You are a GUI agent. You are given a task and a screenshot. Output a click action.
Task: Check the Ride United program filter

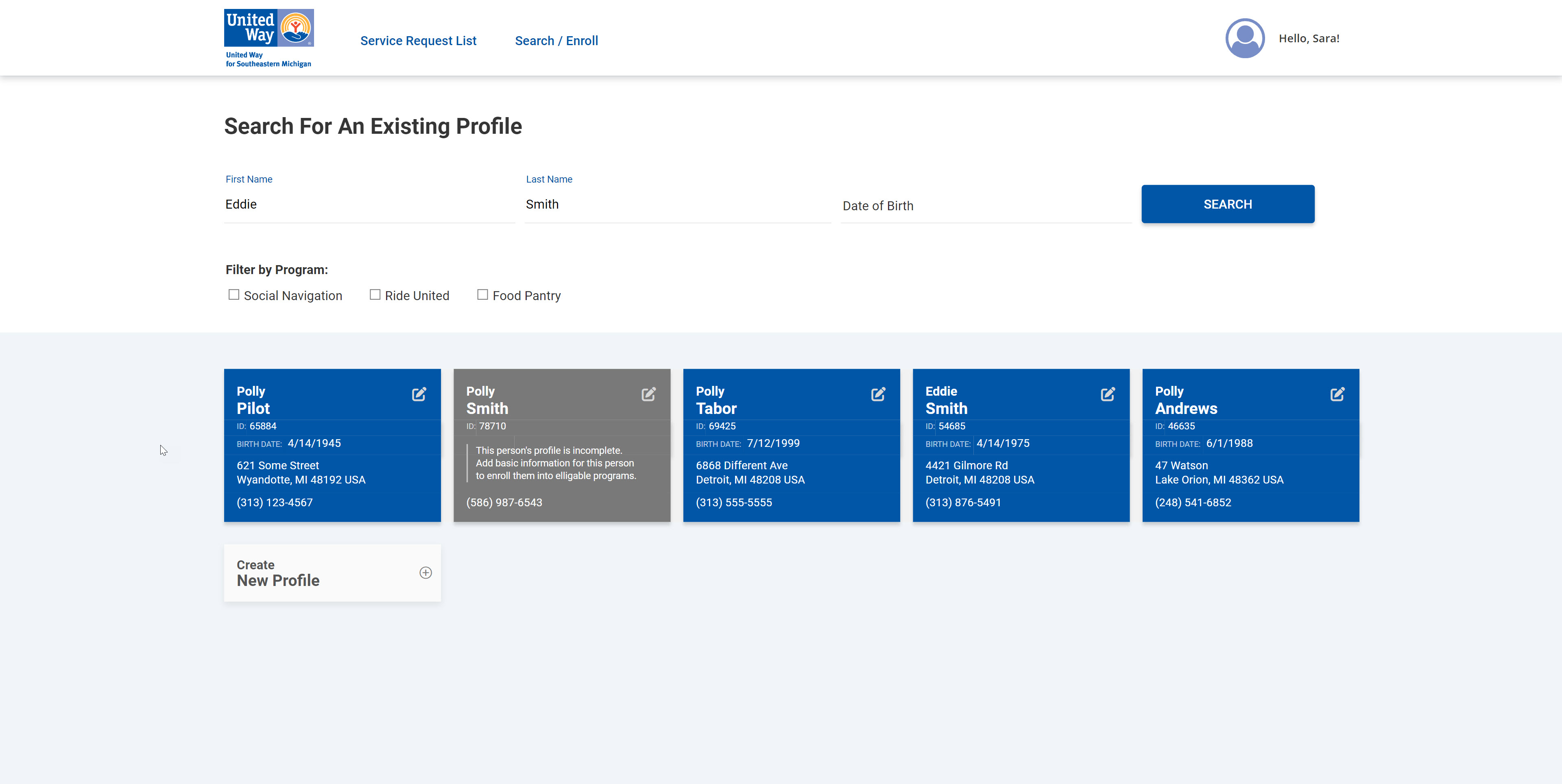pyautogui.click(x=375, y=295)
